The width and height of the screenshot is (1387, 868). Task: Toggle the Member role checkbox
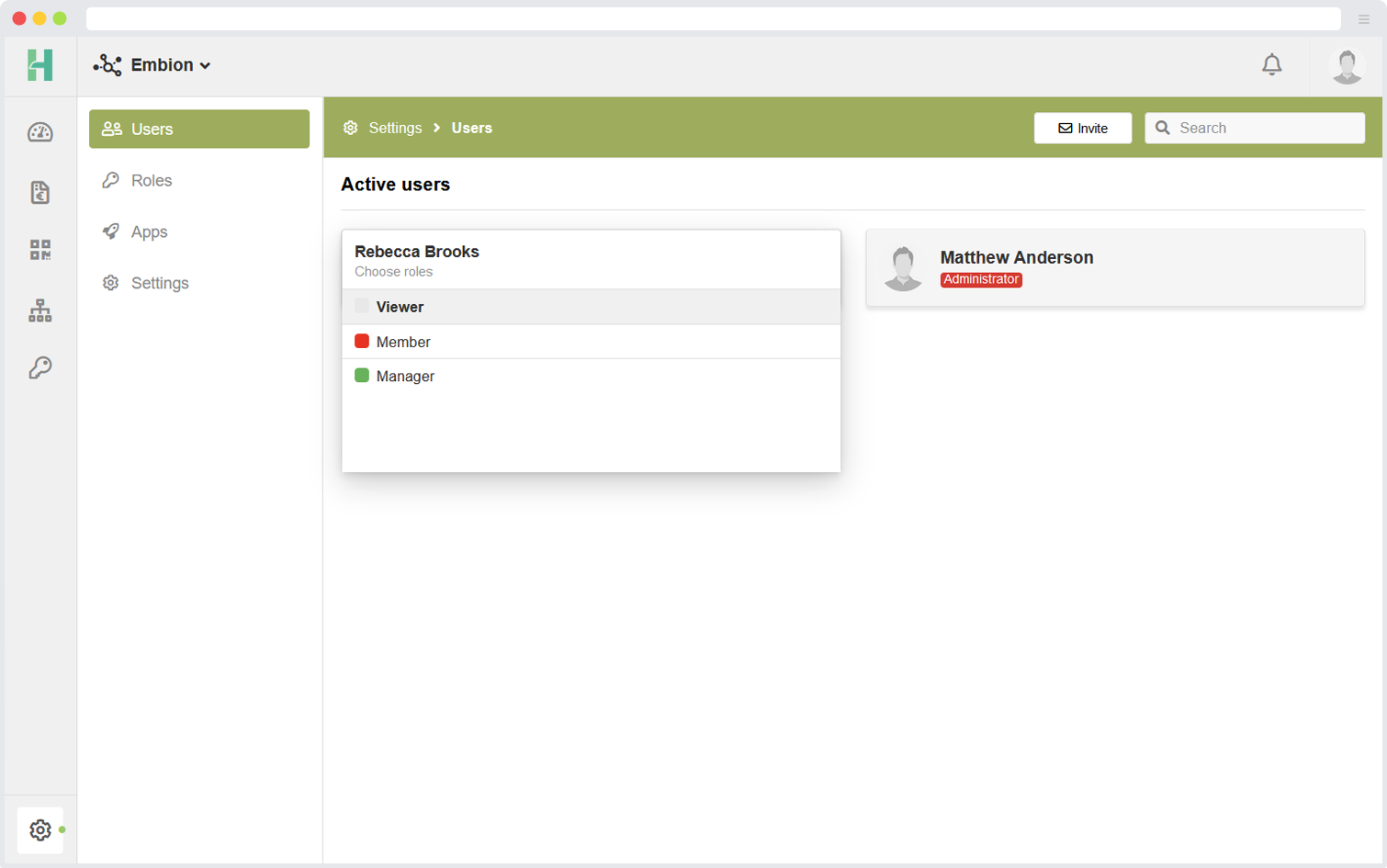[362, 342]
